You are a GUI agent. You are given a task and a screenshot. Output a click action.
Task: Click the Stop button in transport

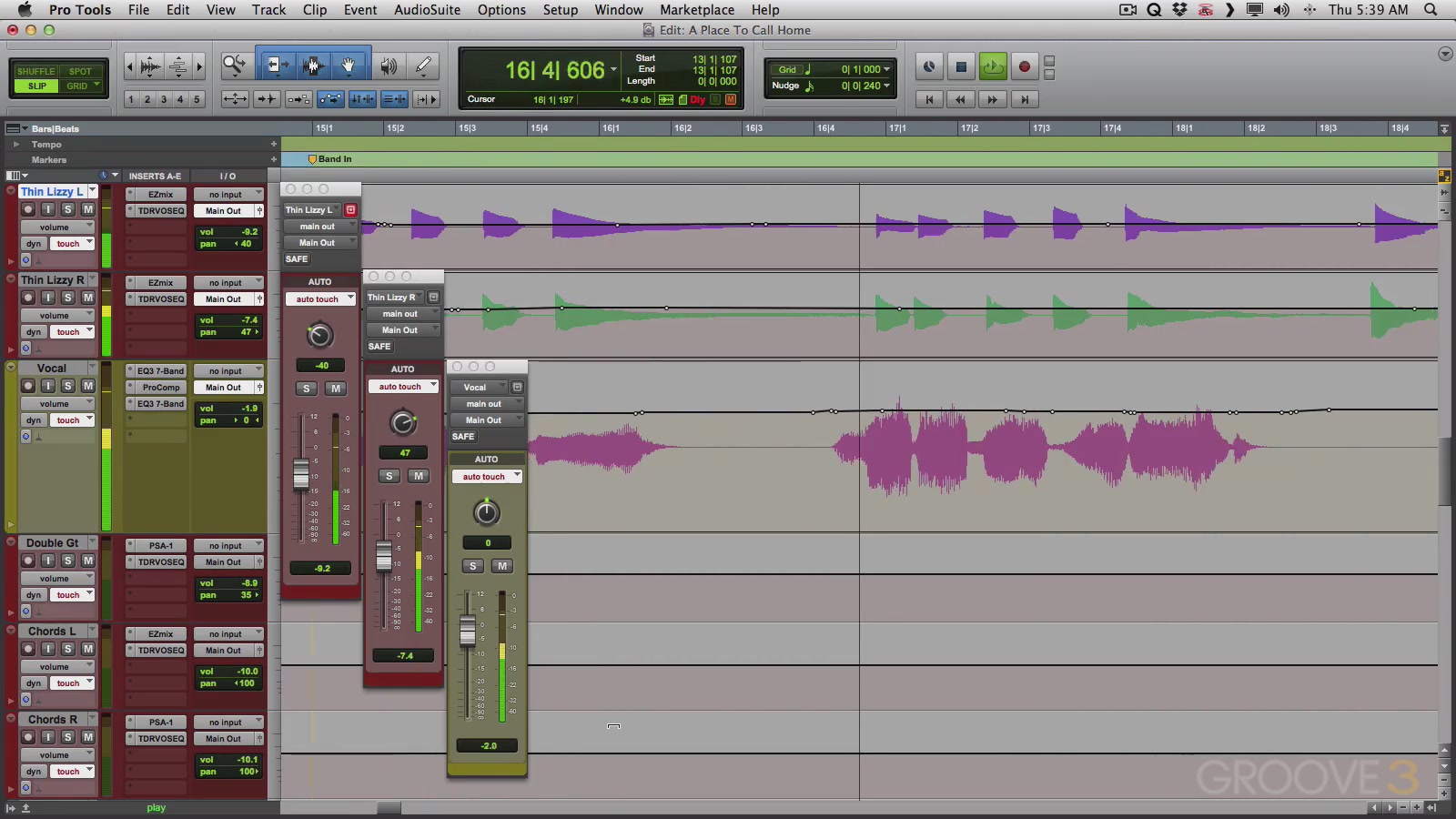pos(961,66)
